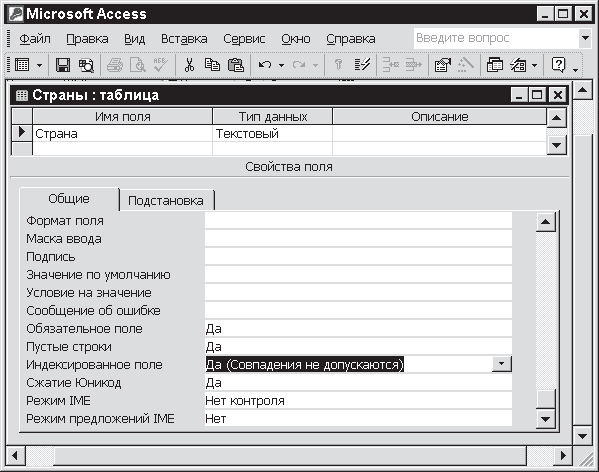
Task: Click the Undo arrow icon
Action: click(265, 65)
